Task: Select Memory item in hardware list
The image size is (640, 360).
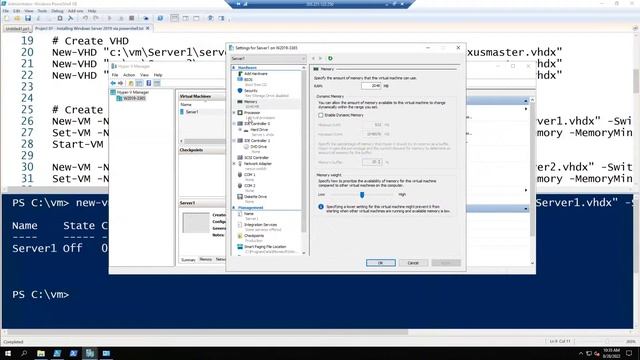Action: (x=251, y=102)
